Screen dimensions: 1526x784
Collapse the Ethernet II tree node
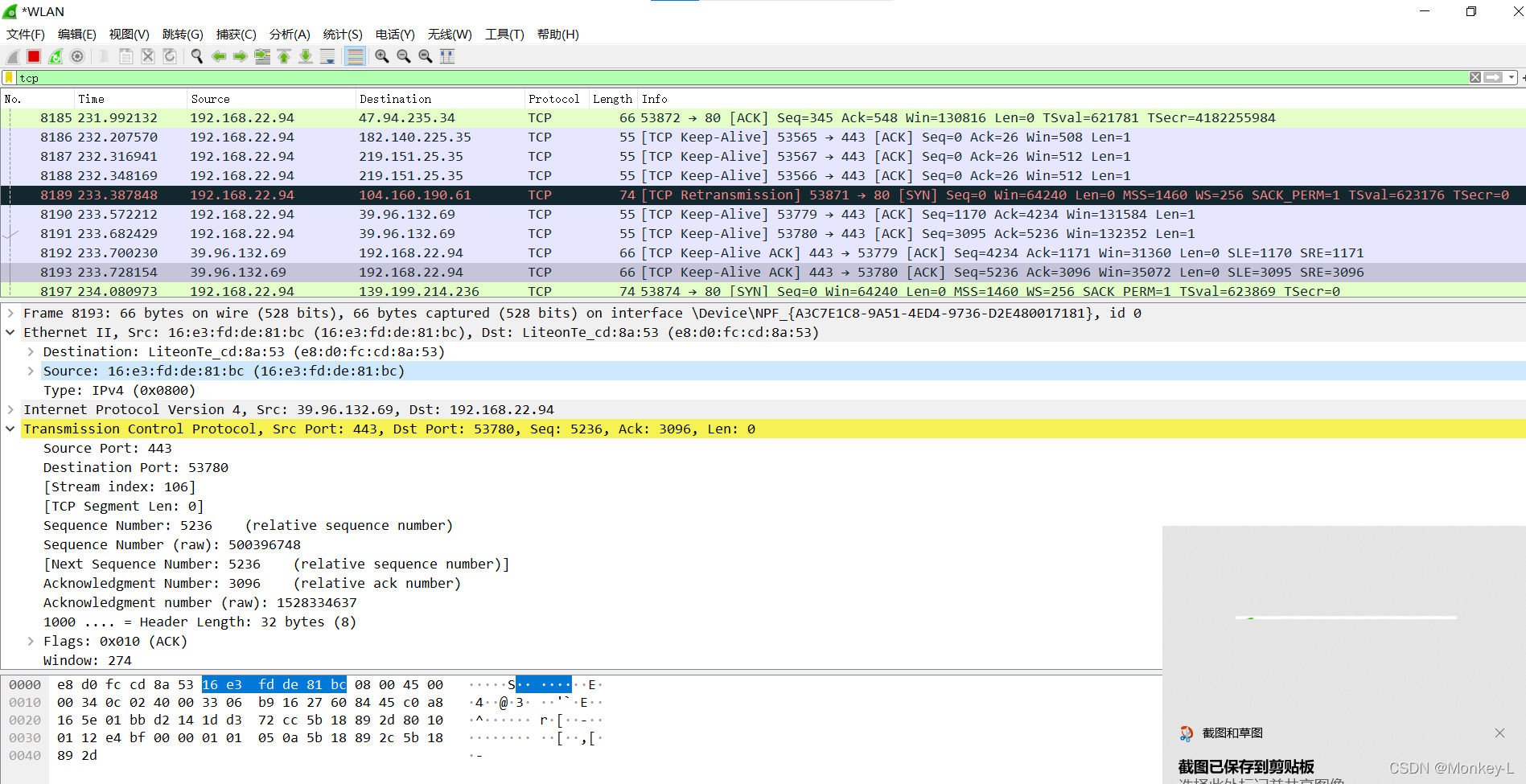(10, 332)
